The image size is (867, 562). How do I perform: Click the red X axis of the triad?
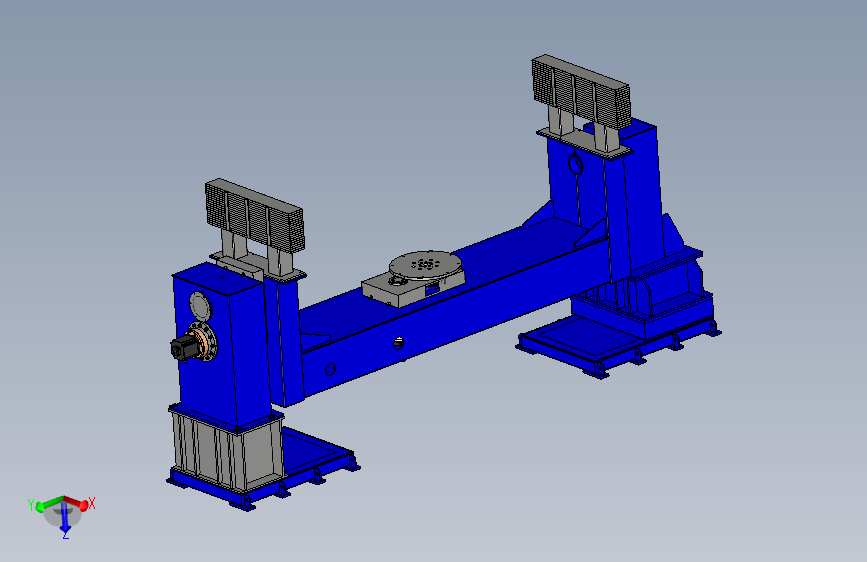coord(77,502)
